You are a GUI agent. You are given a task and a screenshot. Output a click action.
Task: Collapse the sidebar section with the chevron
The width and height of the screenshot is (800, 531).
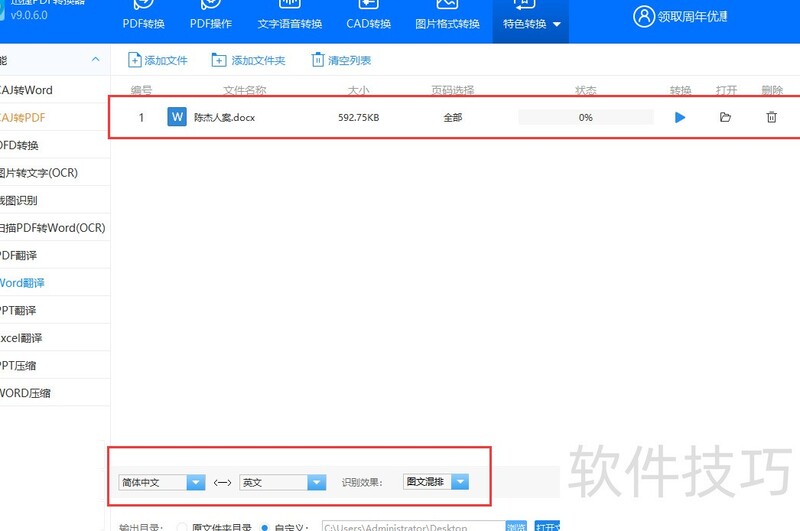[95, 60]
